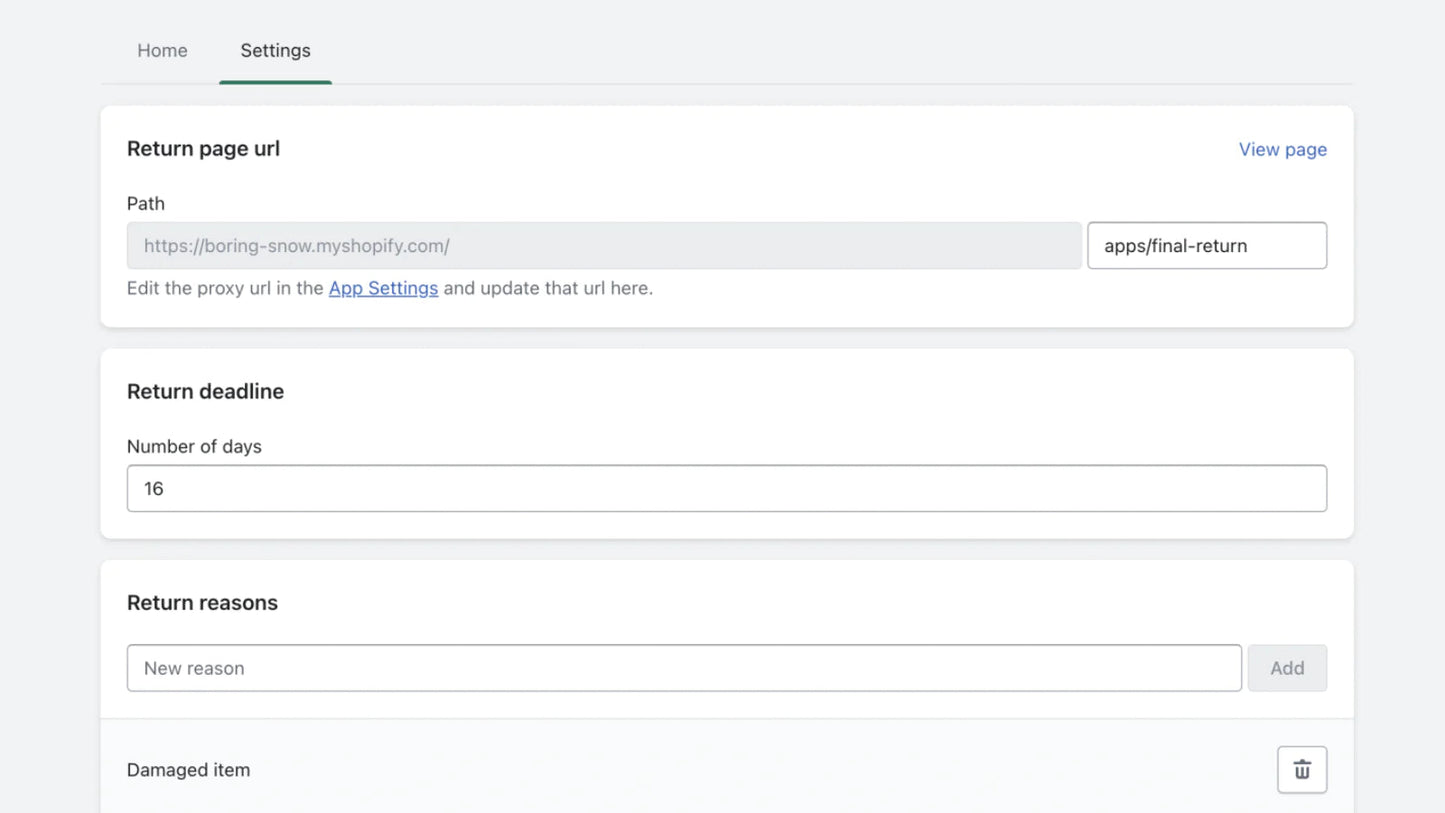Select the Settings tab
Screen dimensions: 1445x813
click(x=275, y=50)
